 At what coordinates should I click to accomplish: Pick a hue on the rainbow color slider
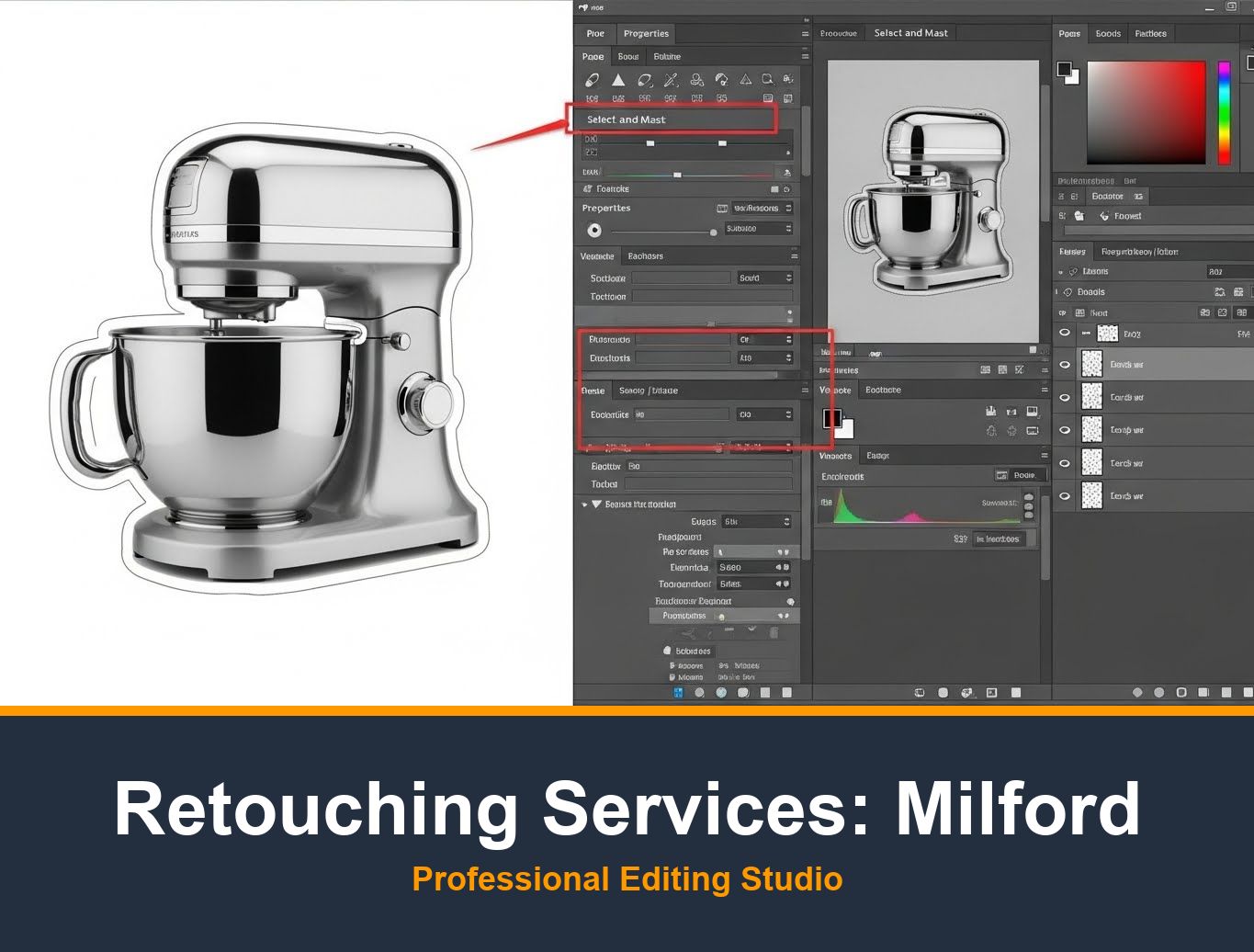1225,110
